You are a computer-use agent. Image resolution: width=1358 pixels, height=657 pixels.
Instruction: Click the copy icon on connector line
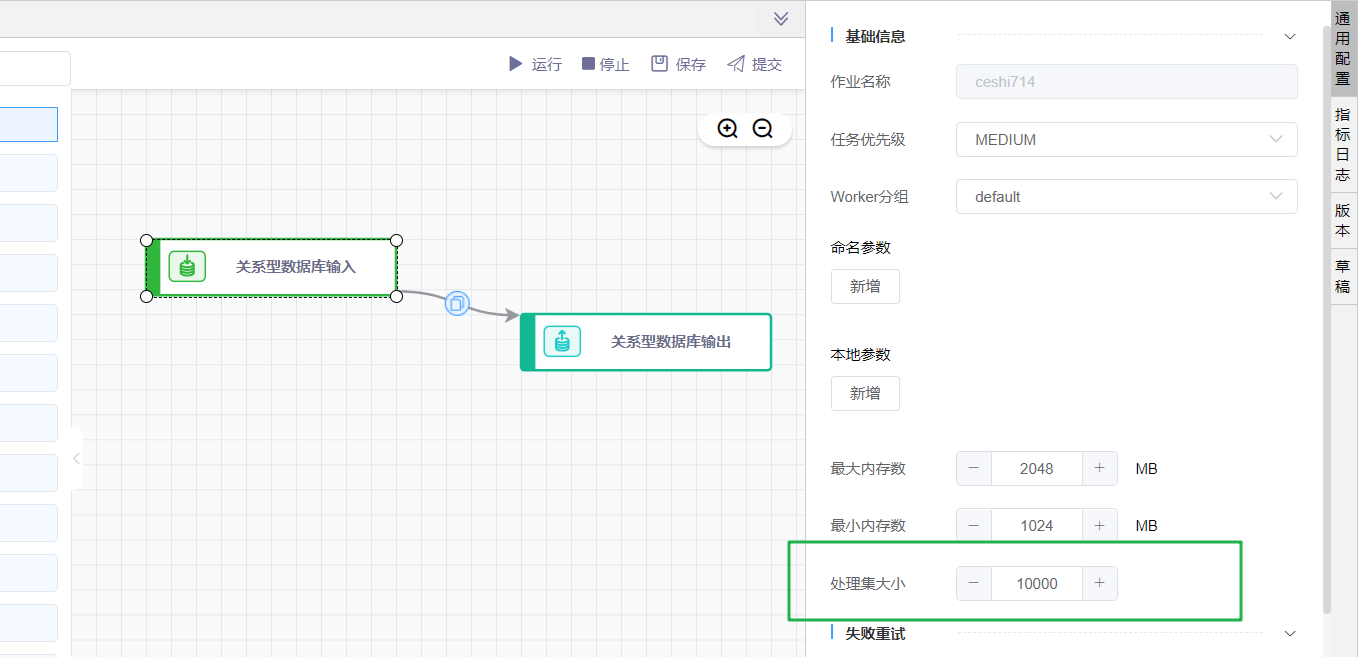click(457, 303)
